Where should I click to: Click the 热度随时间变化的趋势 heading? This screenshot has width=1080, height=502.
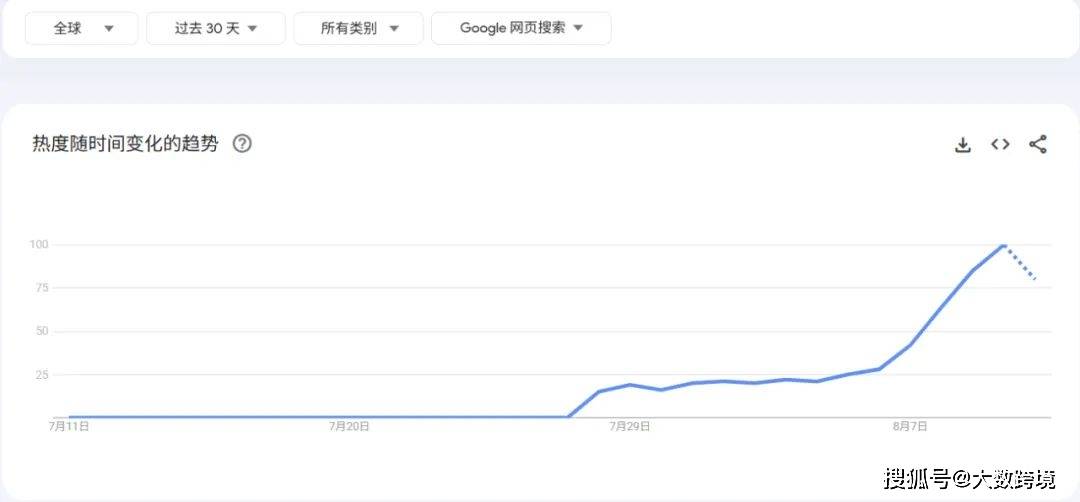click(x=125, y=144)
